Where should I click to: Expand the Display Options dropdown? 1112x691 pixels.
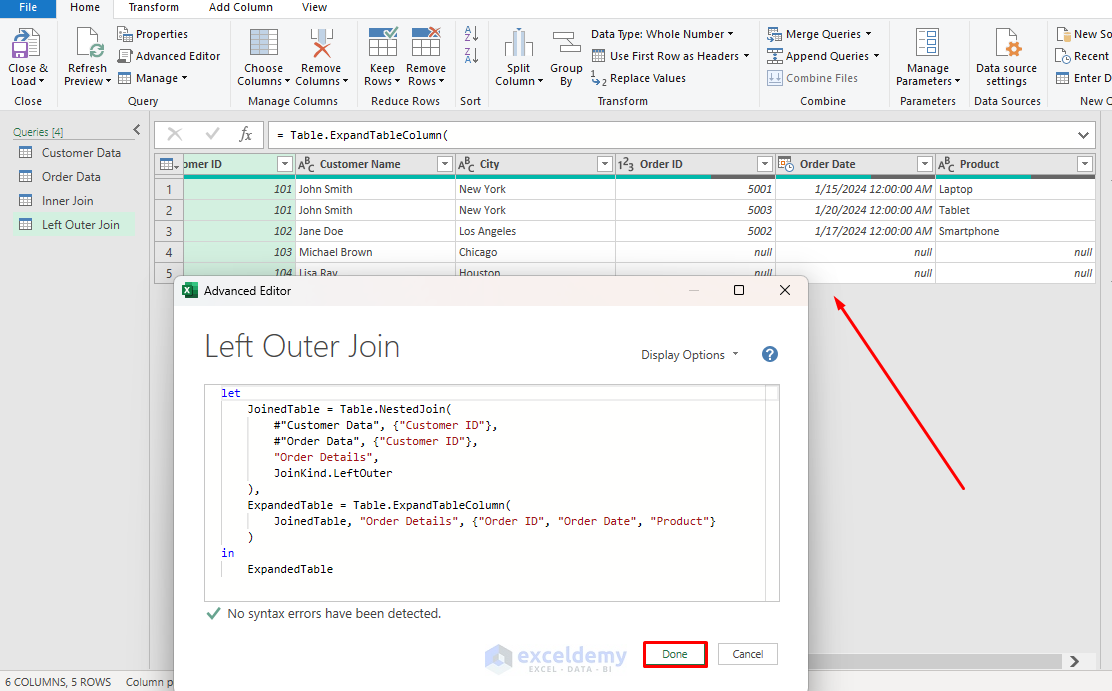689,355
